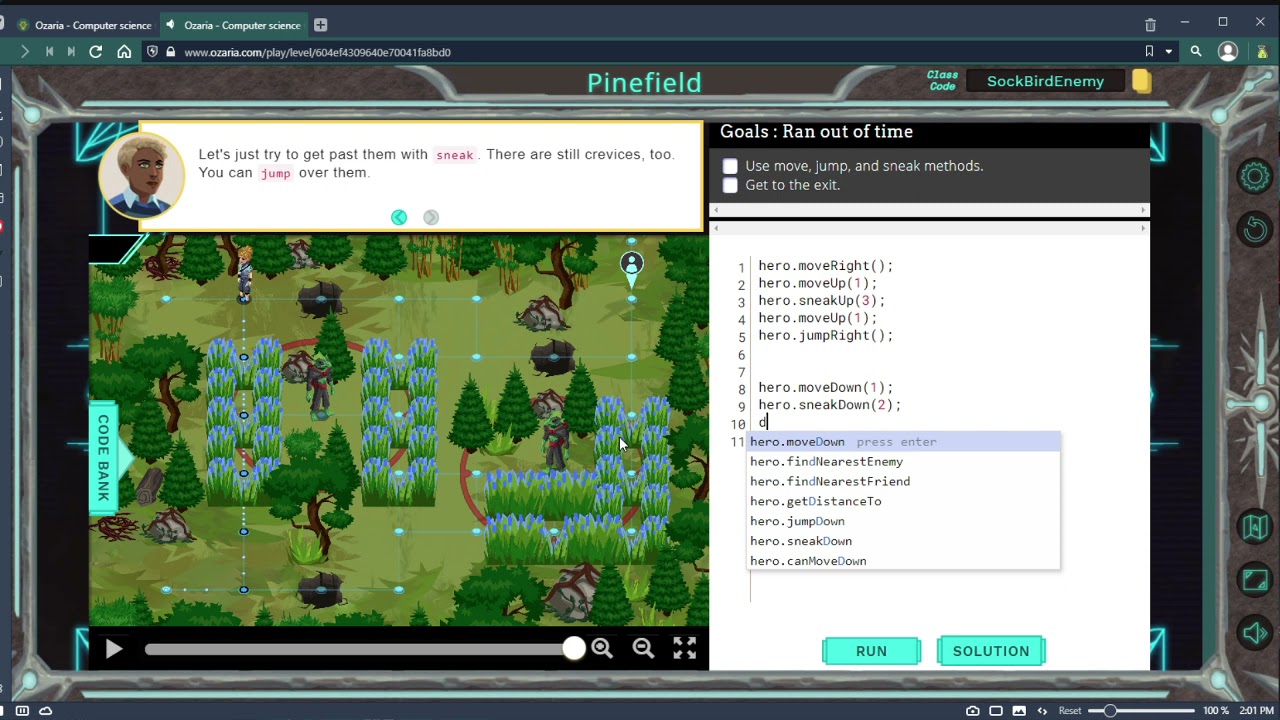This screenshot has height=720, width=1280.
Task: Open the tracker shield icon in address bar
Action: point(152,52)
